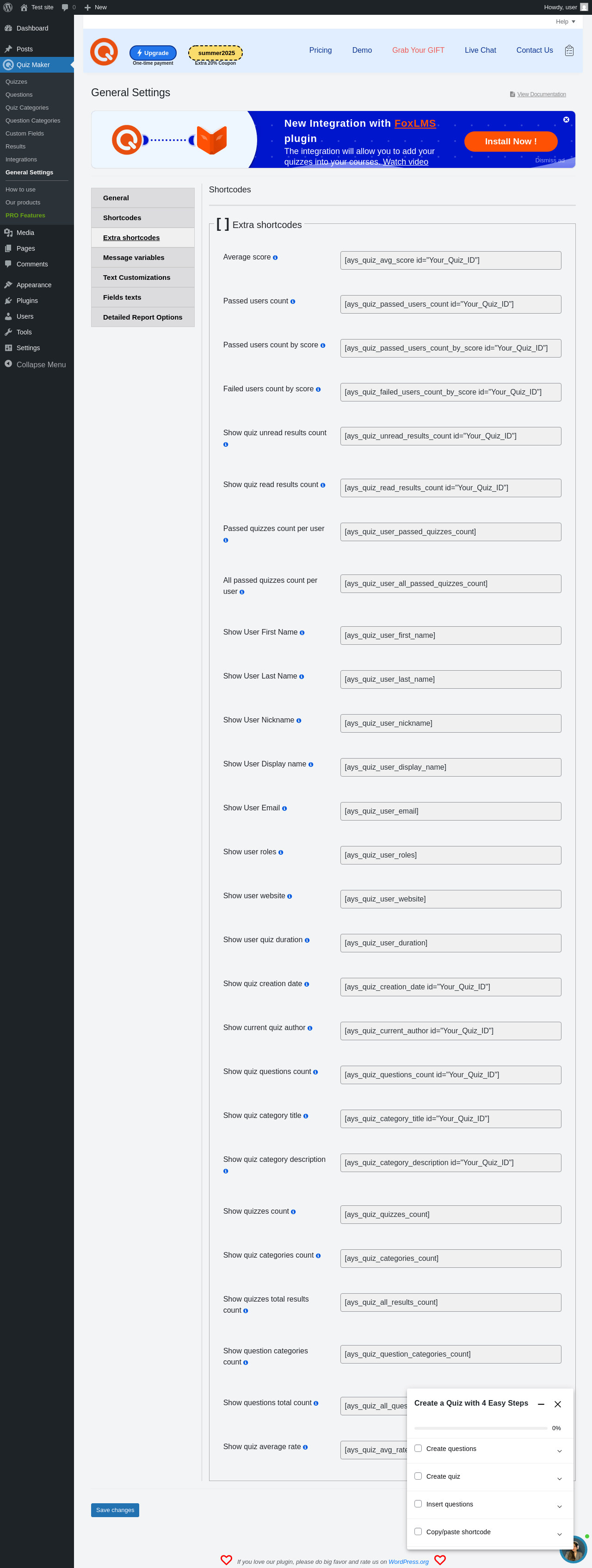The height and width of the screenshot is (1568, 592).
Task: Switch to Message variables tab
Action: (143, 258)
